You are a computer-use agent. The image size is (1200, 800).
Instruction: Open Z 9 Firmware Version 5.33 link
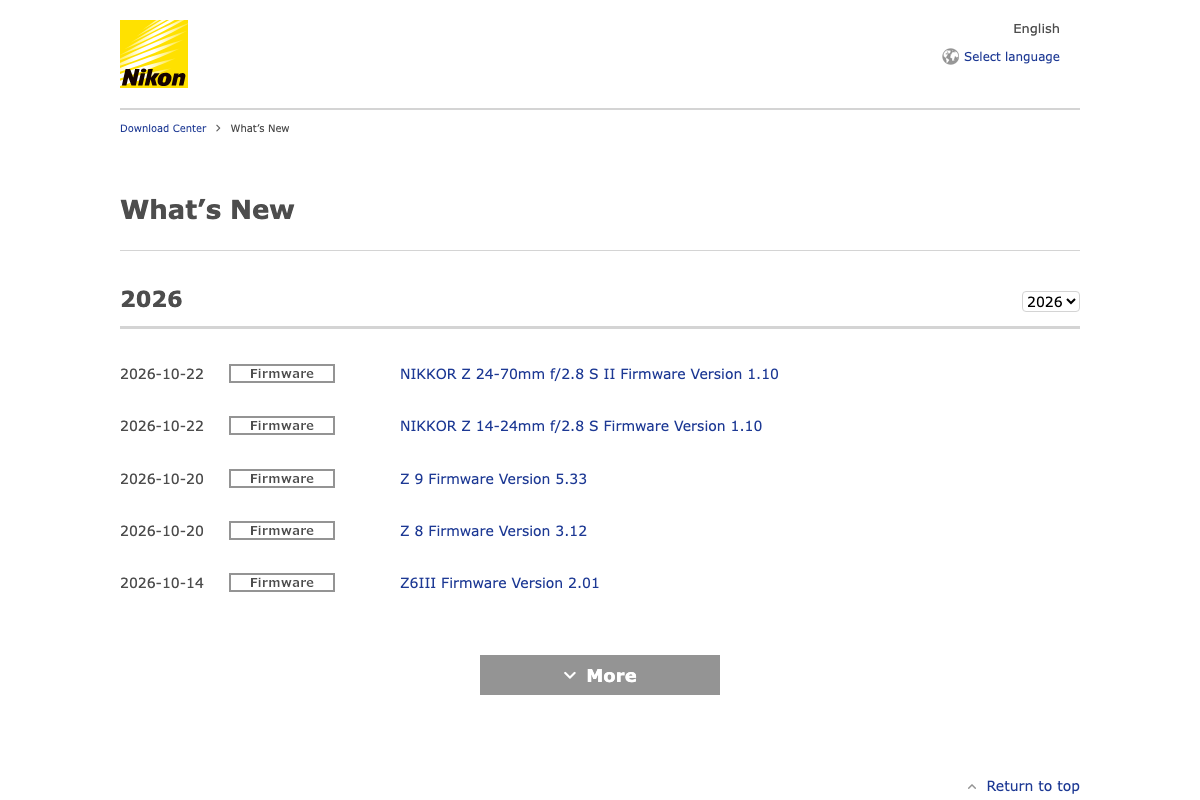pos(493,479)
